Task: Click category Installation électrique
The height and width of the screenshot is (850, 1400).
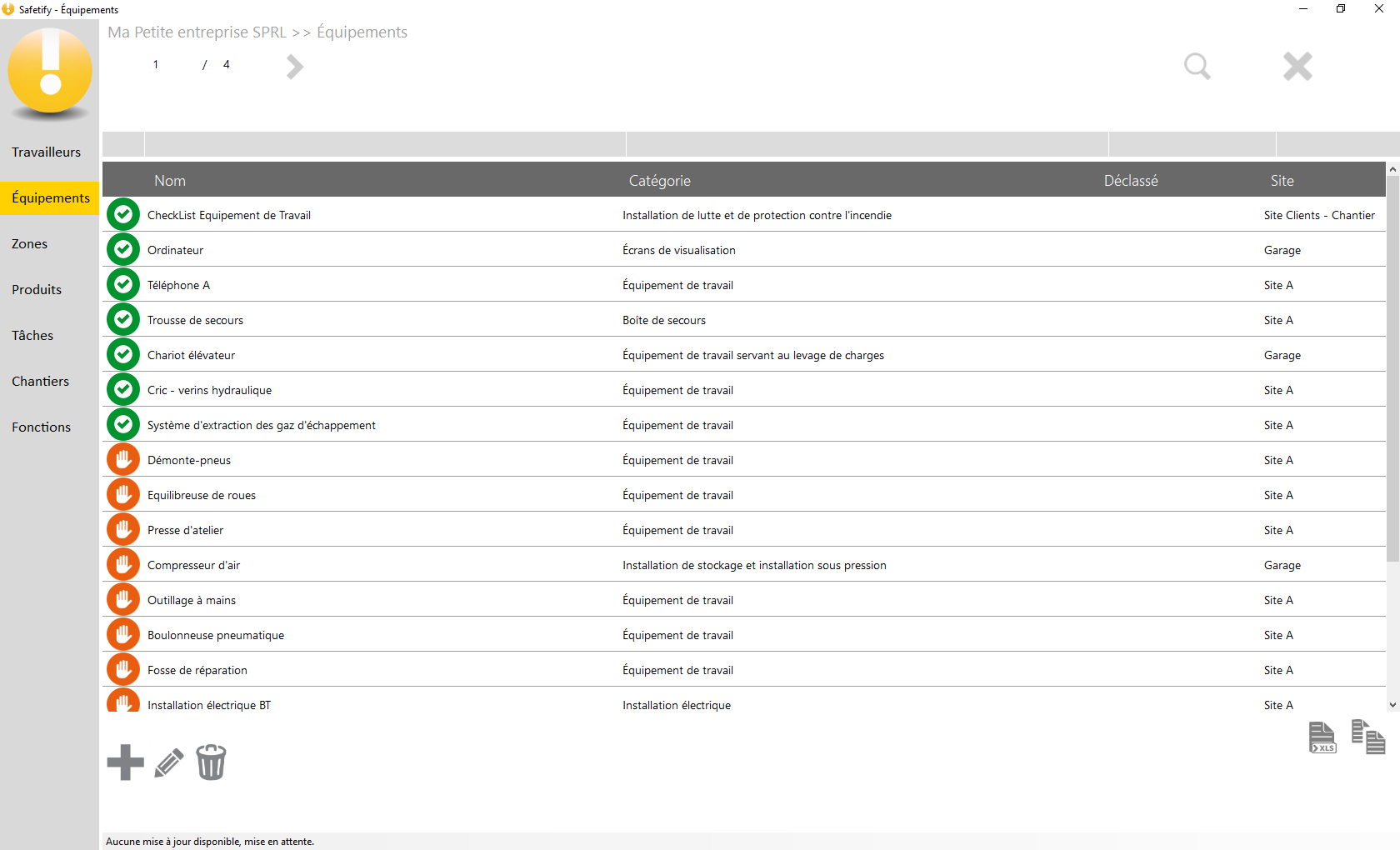Action: pos(677,706)
